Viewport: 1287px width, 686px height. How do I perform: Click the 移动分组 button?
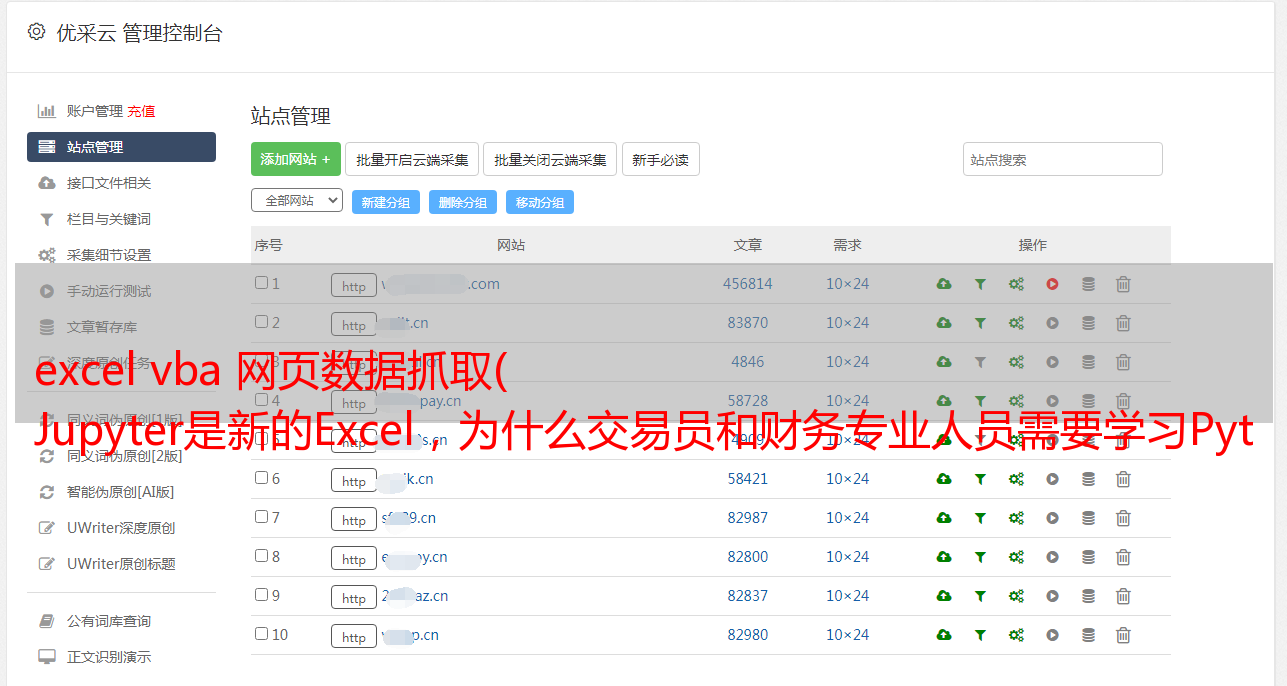point(540,202)
